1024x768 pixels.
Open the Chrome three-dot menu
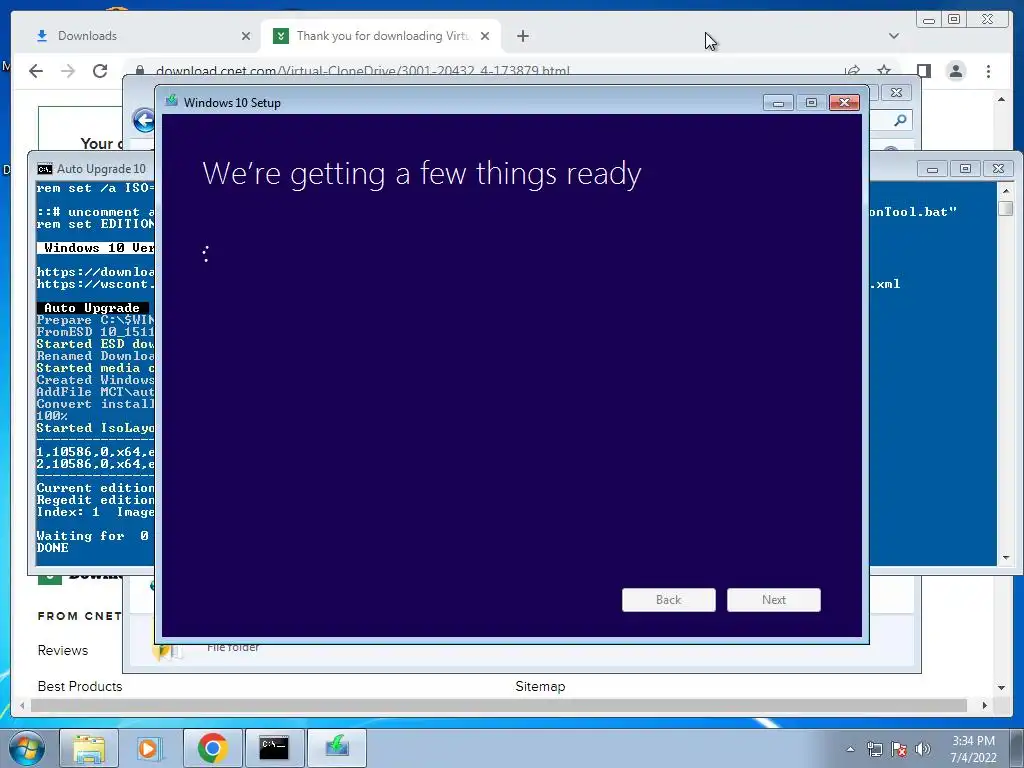988,71
